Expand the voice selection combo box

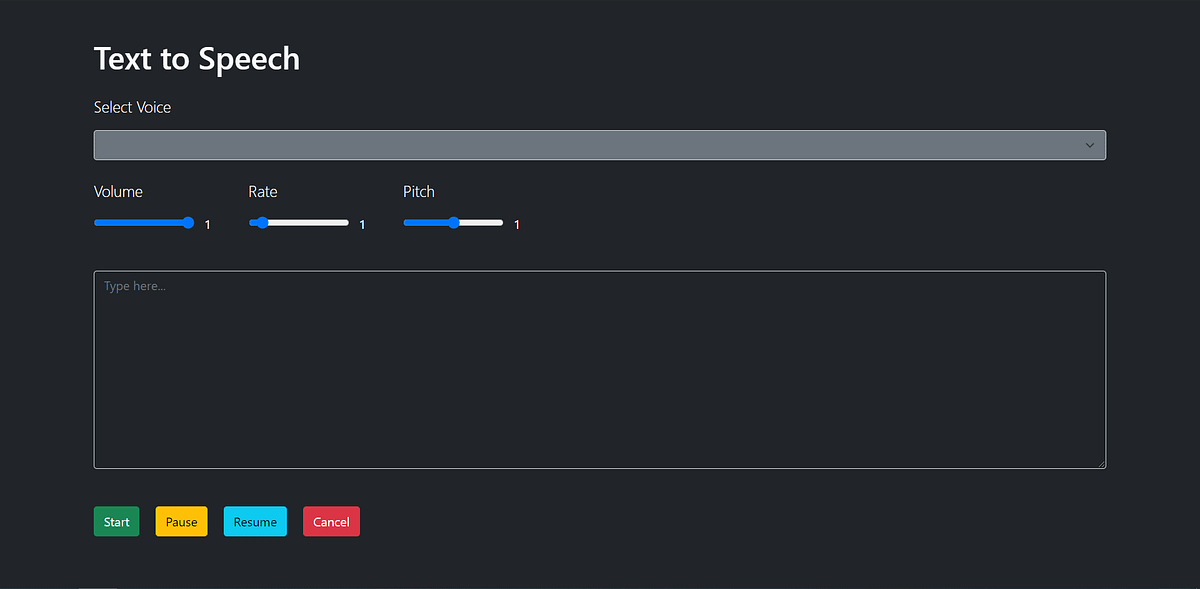[x=599, y=144]
